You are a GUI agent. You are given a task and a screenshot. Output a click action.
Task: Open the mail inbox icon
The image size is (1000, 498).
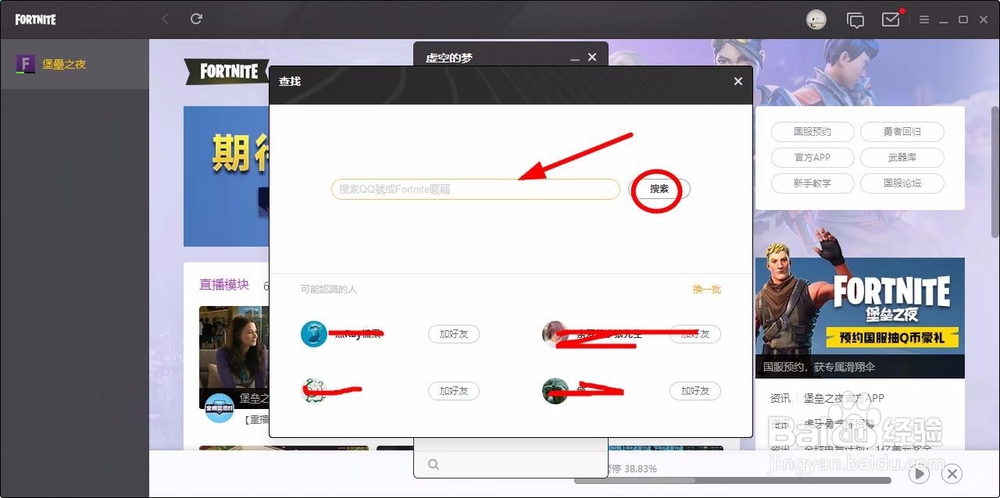[x=890, y=19]
